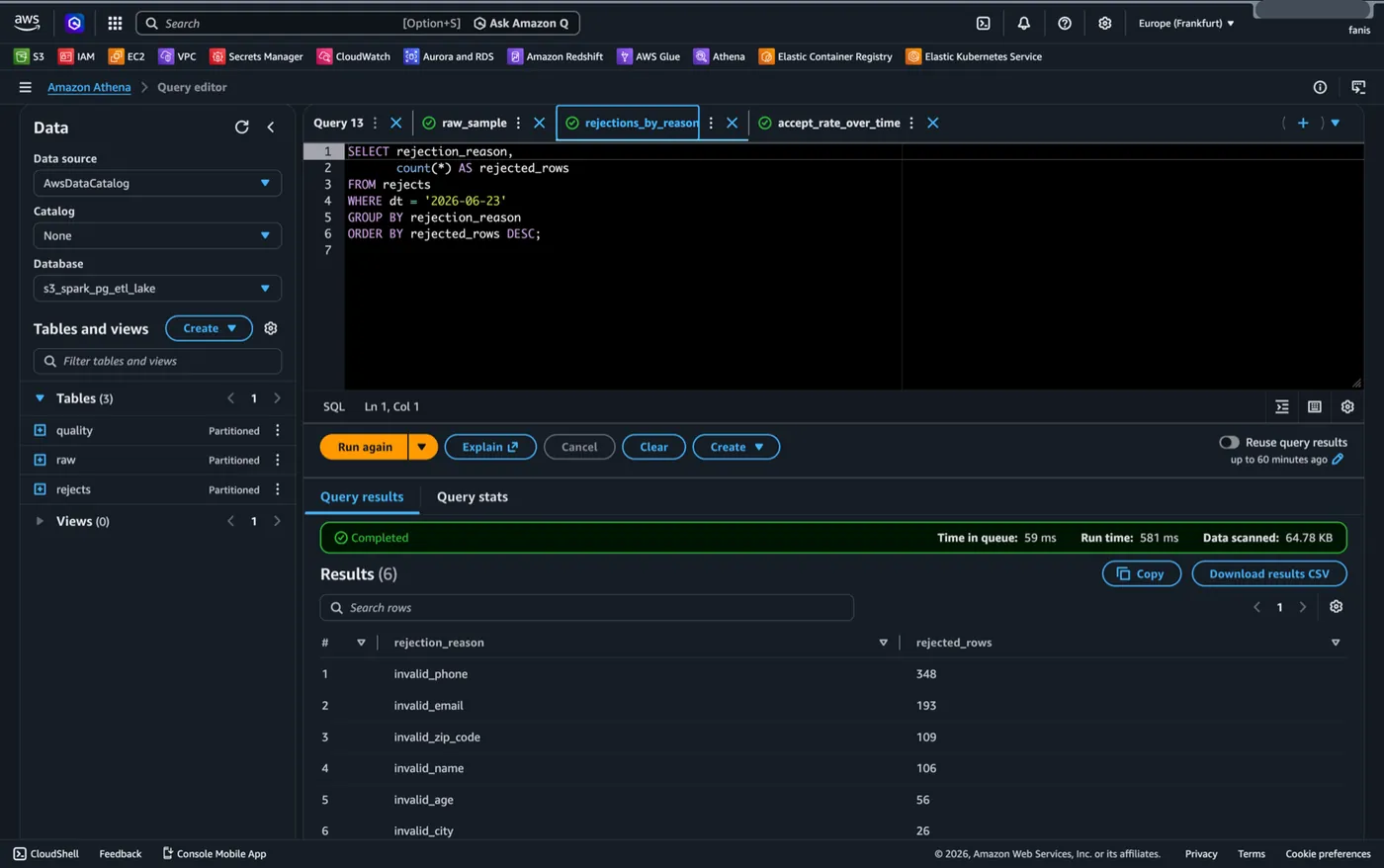Open S3 shortcut in favorites bar
1384x868 pixels.
(x=29, y=56)
